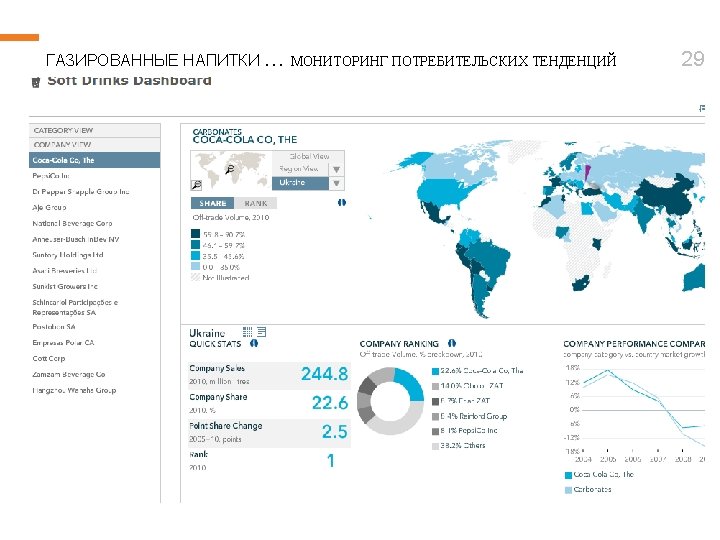Click the Not Illustrated legend swatch

pyautogui.click(x=195, y=277)
